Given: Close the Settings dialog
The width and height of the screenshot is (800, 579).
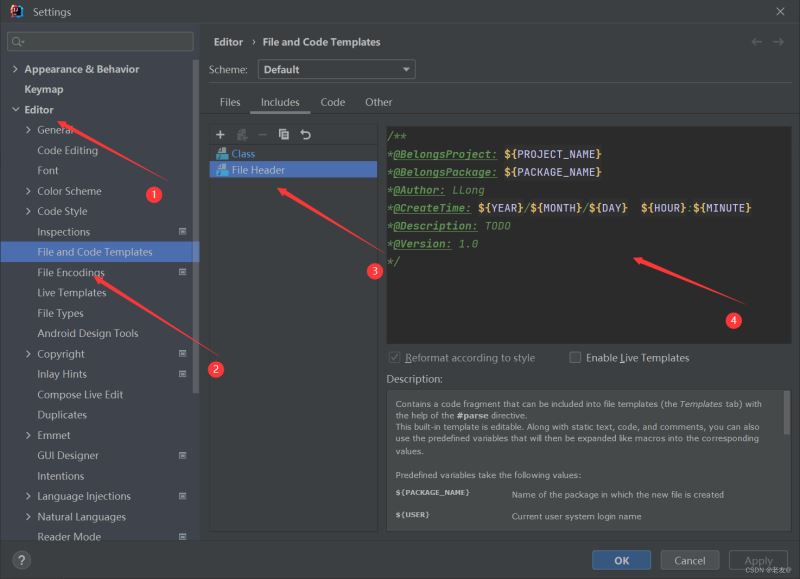Looking at the screenshot, I should pos(780,11).
